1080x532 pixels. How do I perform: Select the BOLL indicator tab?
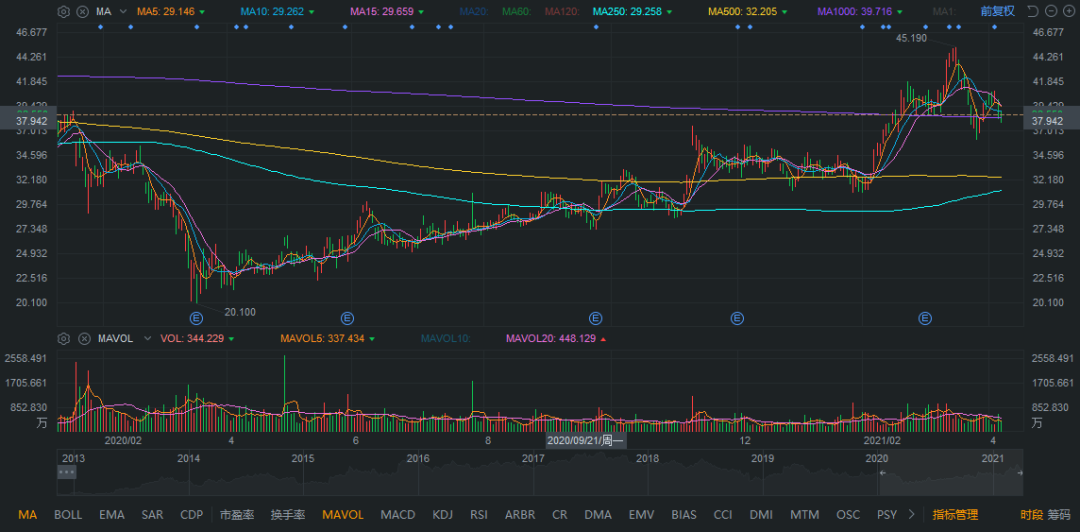pos(68,515)
